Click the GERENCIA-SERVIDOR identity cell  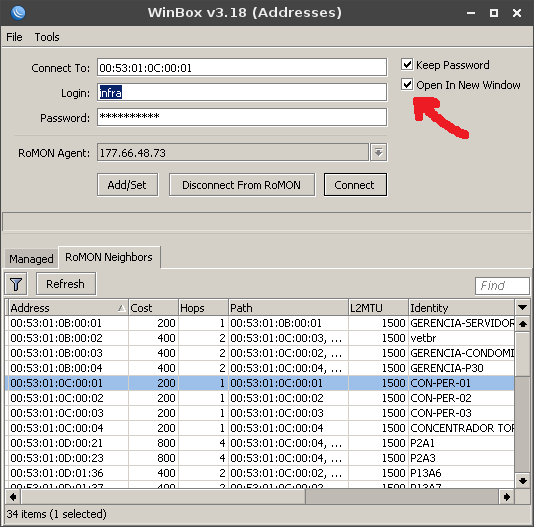[462, 323]
